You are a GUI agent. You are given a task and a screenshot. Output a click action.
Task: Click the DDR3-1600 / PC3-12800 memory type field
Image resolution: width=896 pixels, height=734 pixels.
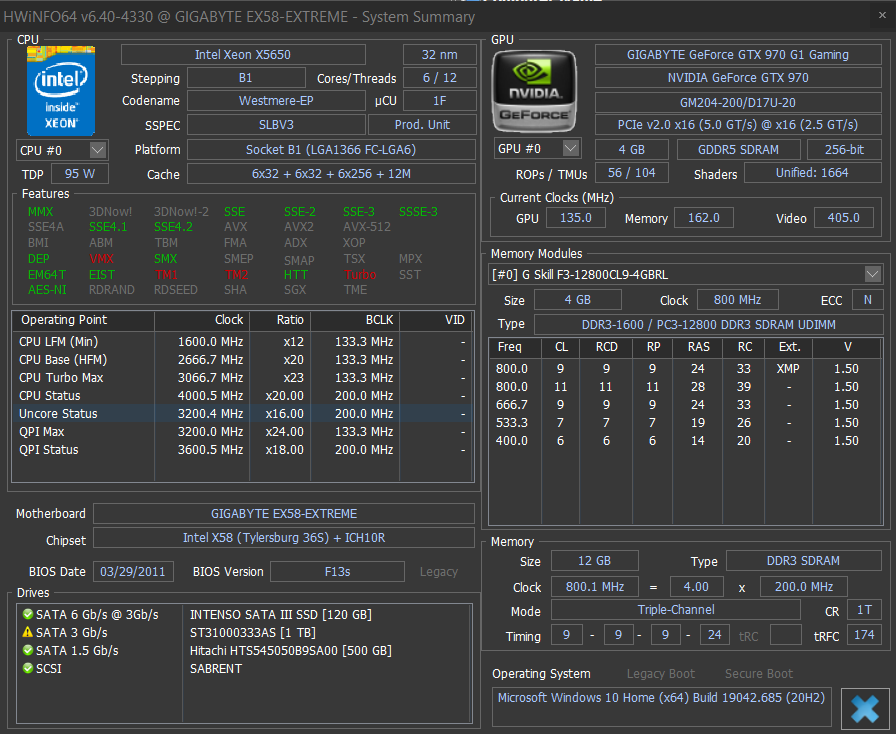(x=709, y=325)
